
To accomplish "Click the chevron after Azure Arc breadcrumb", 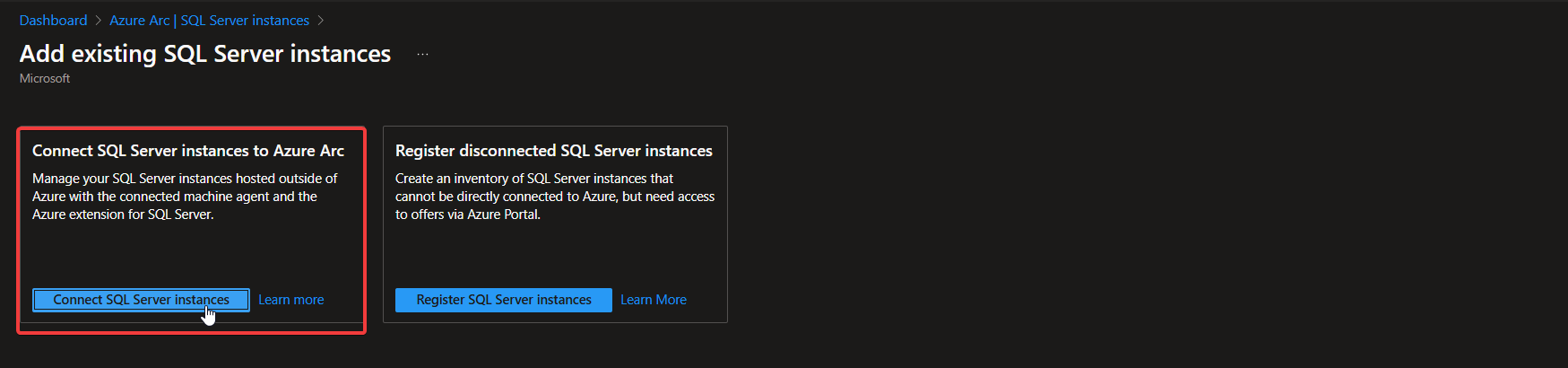I will pos(321,21).
